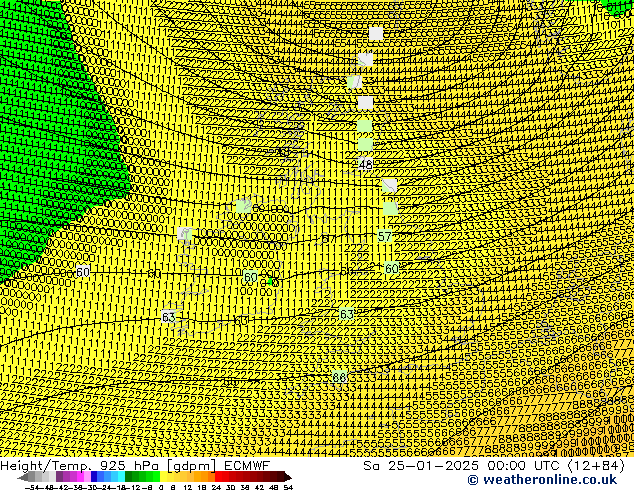
Task: Click the gray left arrow of color scale
Action: pos(23,477)
